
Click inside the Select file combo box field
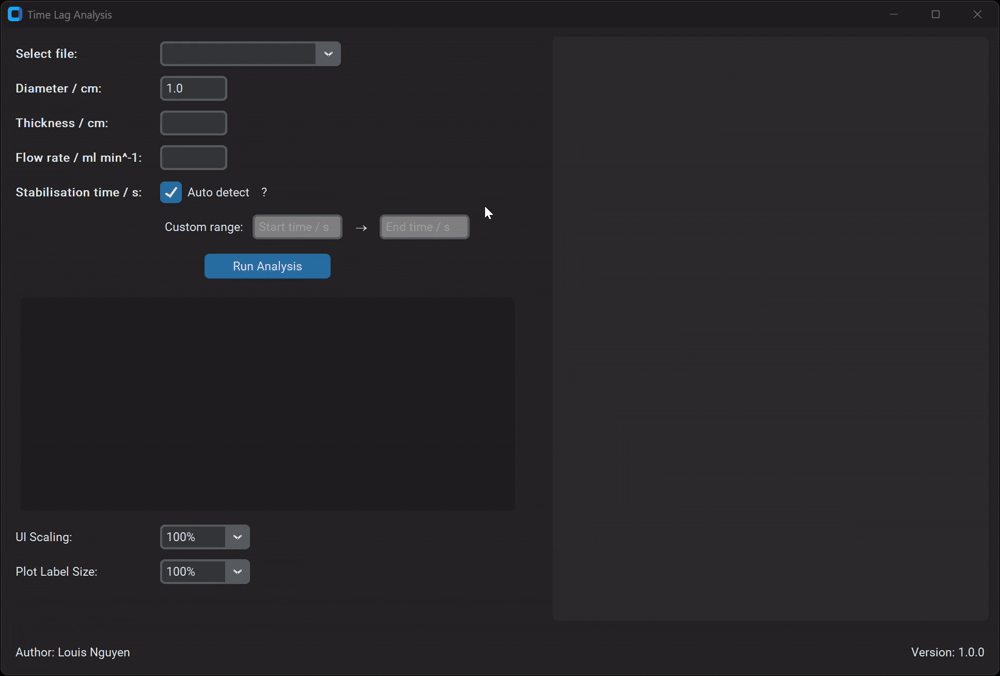coord(239,54)
